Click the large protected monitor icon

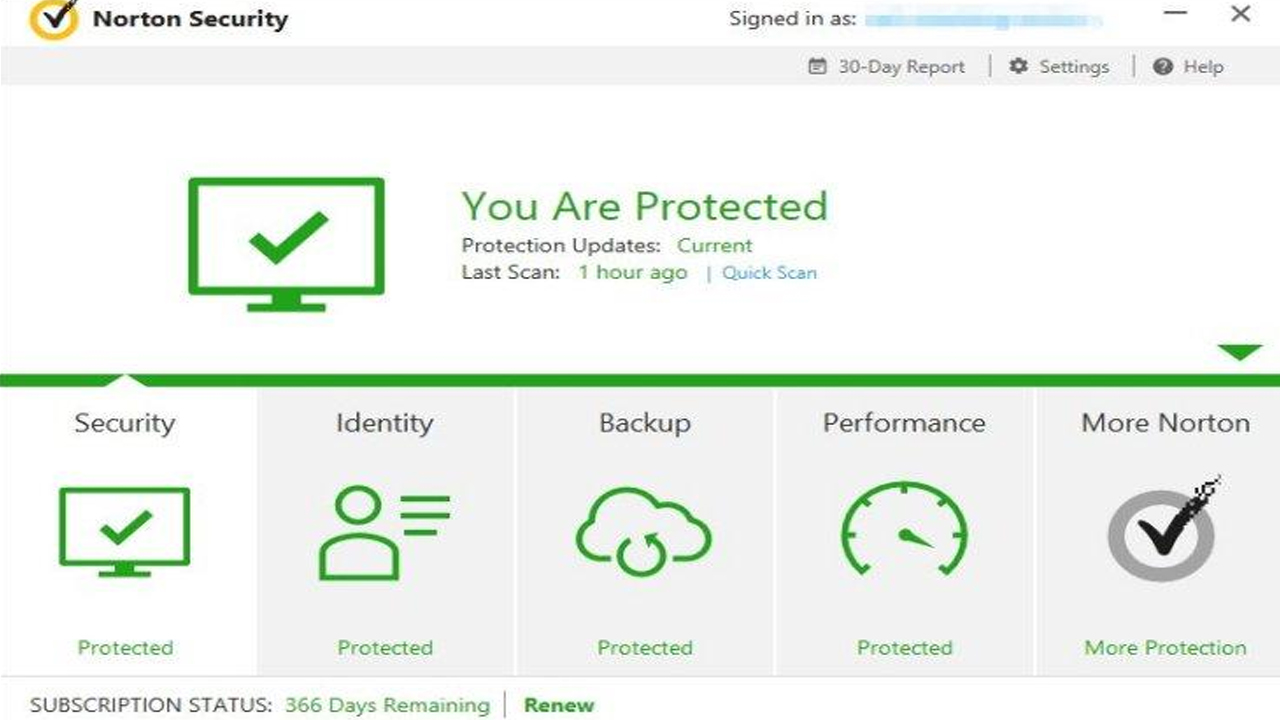pos(286,243)
